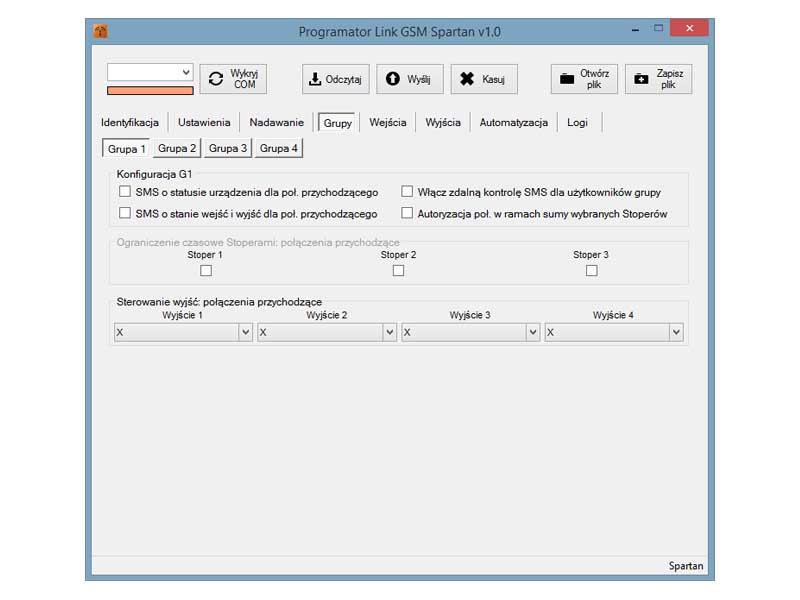Viewport: 800px width, 600px height.
Task: Select the Grupa 1 sub-tab
Action: coord(127,149)
